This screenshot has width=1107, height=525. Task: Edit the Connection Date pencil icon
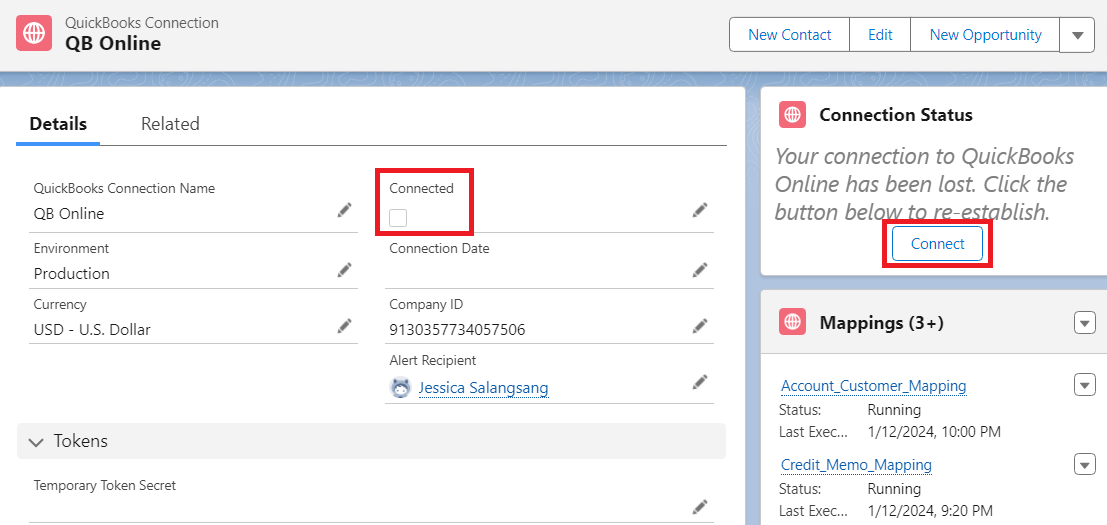[x=700, y=270]
